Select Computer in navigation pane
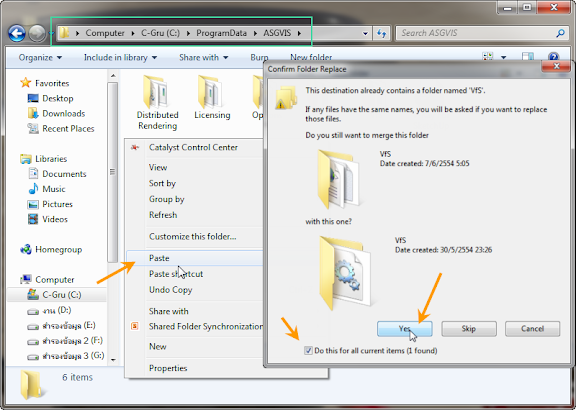The height and width of the screenshot is (410, 576). 54,280
